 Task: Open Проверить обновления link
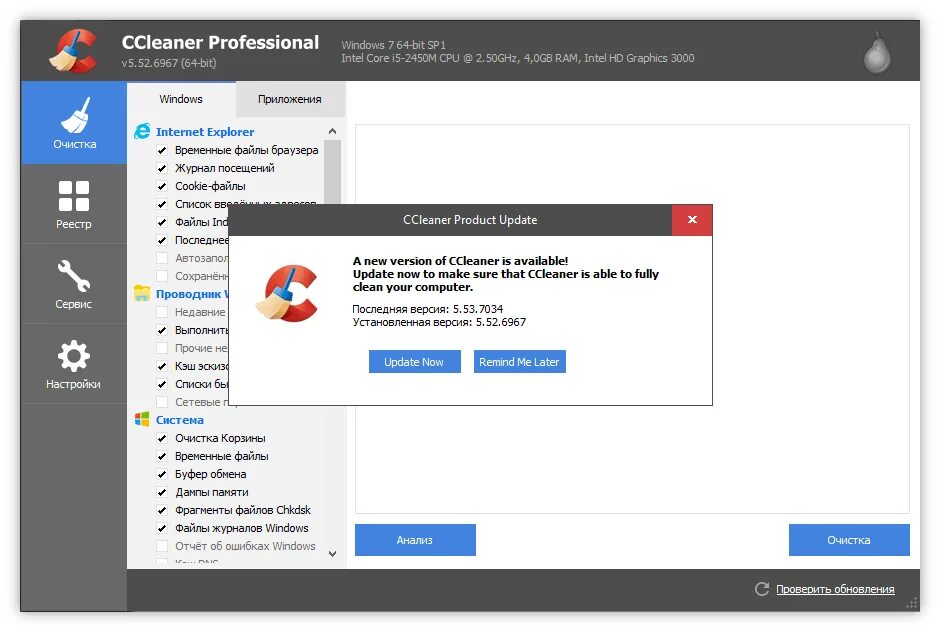(835, 589)
